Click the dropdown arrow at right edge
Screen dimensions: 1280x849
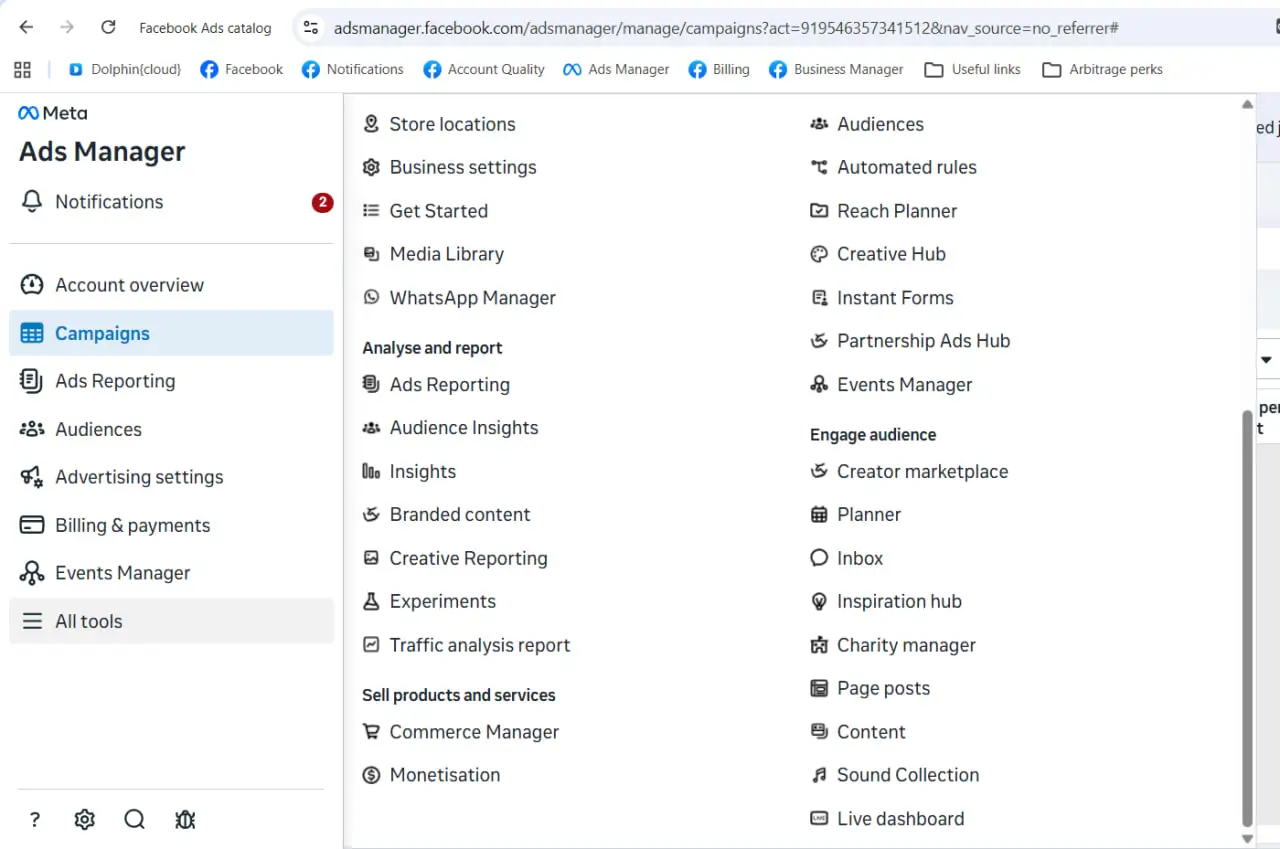(x=1266, y=359)
